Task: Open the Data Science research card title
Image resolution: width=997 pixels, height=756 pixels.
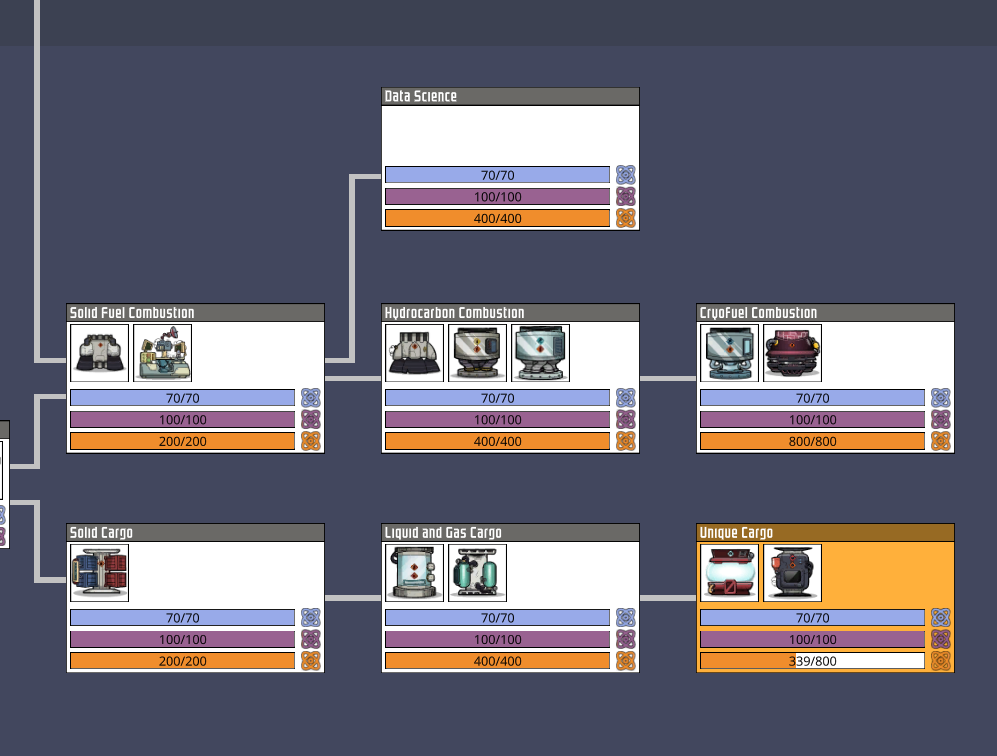Action: click(x=510, y=97)
